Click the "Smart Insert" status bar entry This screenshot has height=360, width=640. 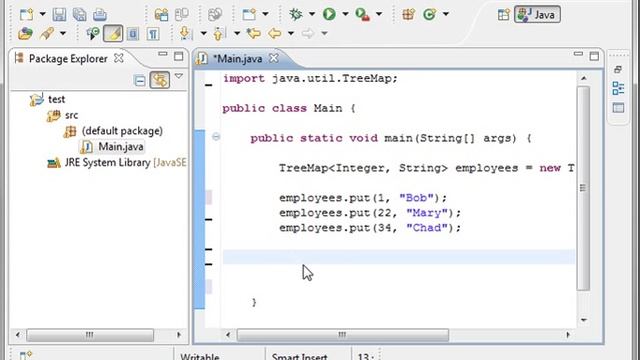pyautogui.click(x=300, y=357)
